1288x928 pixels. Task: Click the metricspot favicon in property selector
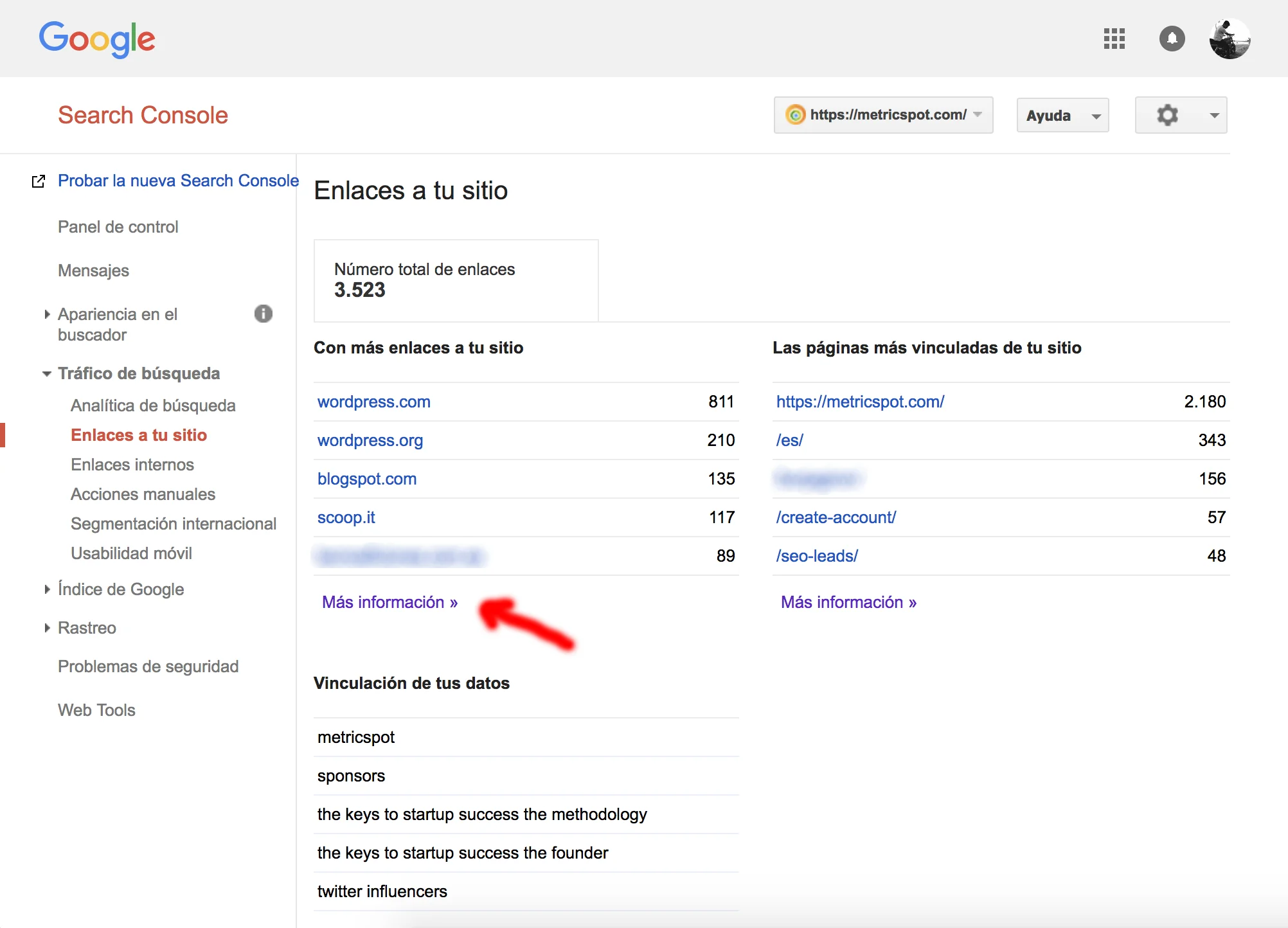pyautogui.click(x=796, y=115)
